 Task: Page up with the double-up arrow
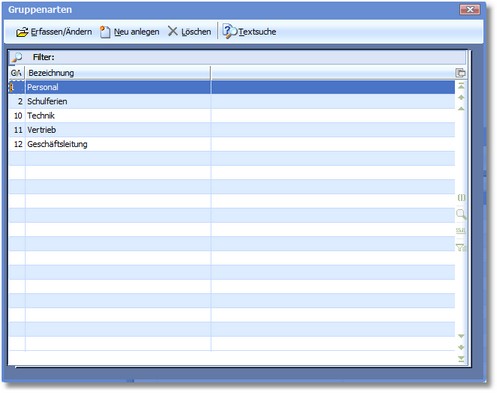click(x=461, y=97)
